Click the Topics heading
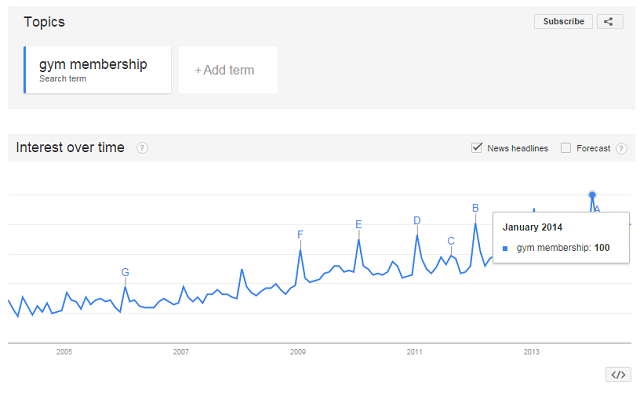 (44, 22)
